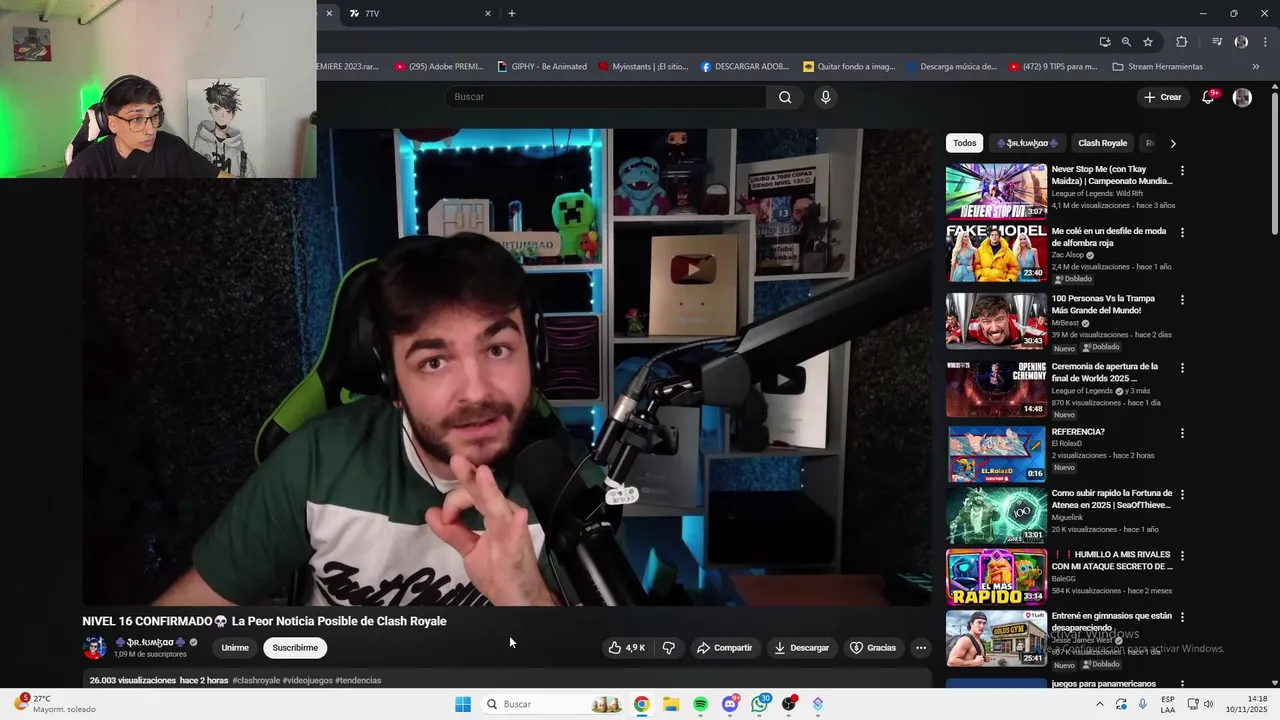
Task: Open FAKE MODEL video thumbnail
Action: tap(996, 253)
